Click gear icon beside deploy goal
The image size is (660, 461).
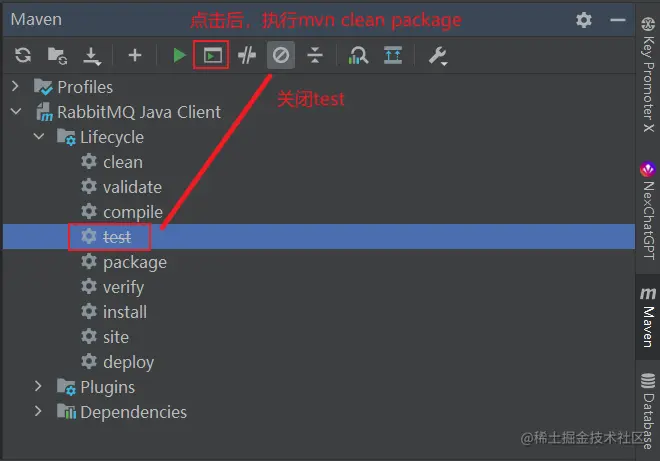89,361
